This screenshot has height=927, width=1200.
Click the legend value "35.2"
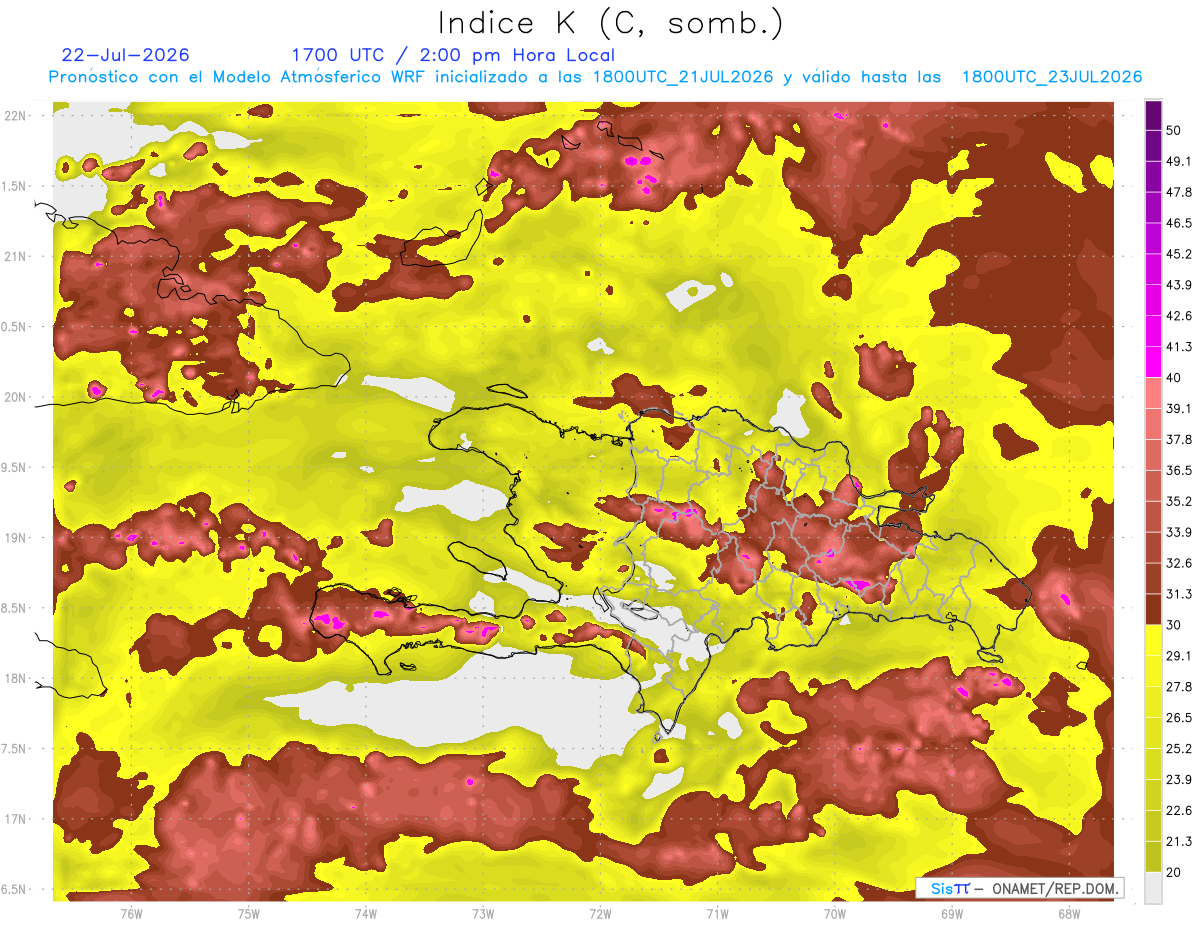pyautogui.click(x=1178, y=501)
